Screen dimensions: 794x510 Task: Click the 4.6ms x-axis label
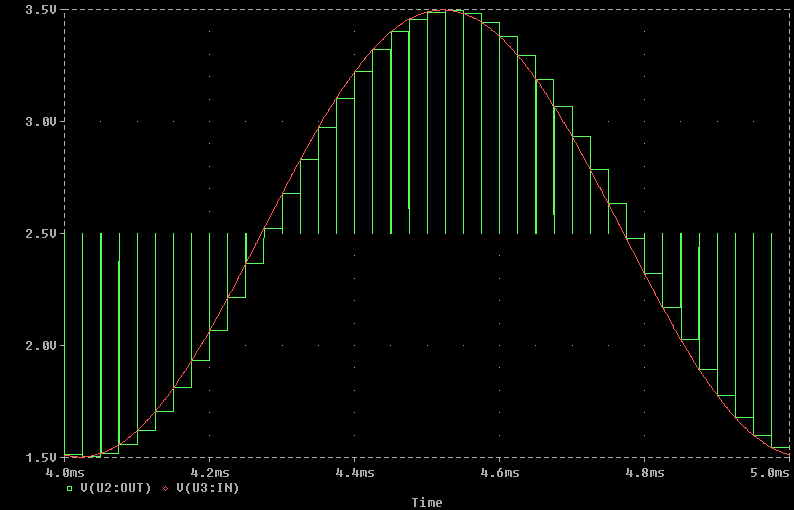[x=500, y=473]
